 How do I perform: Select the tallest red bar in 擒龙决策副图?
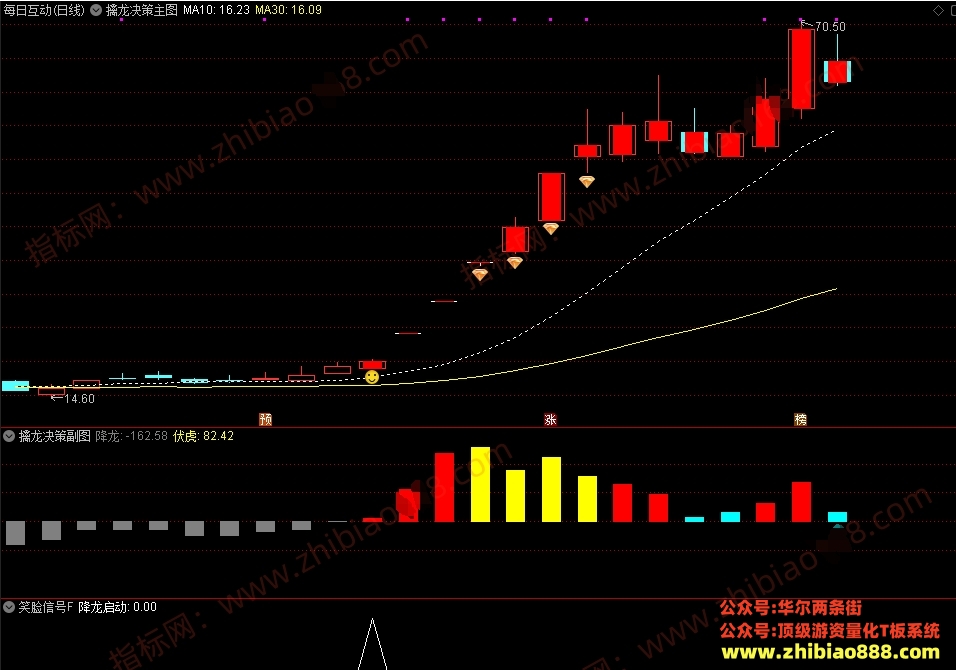444,487
